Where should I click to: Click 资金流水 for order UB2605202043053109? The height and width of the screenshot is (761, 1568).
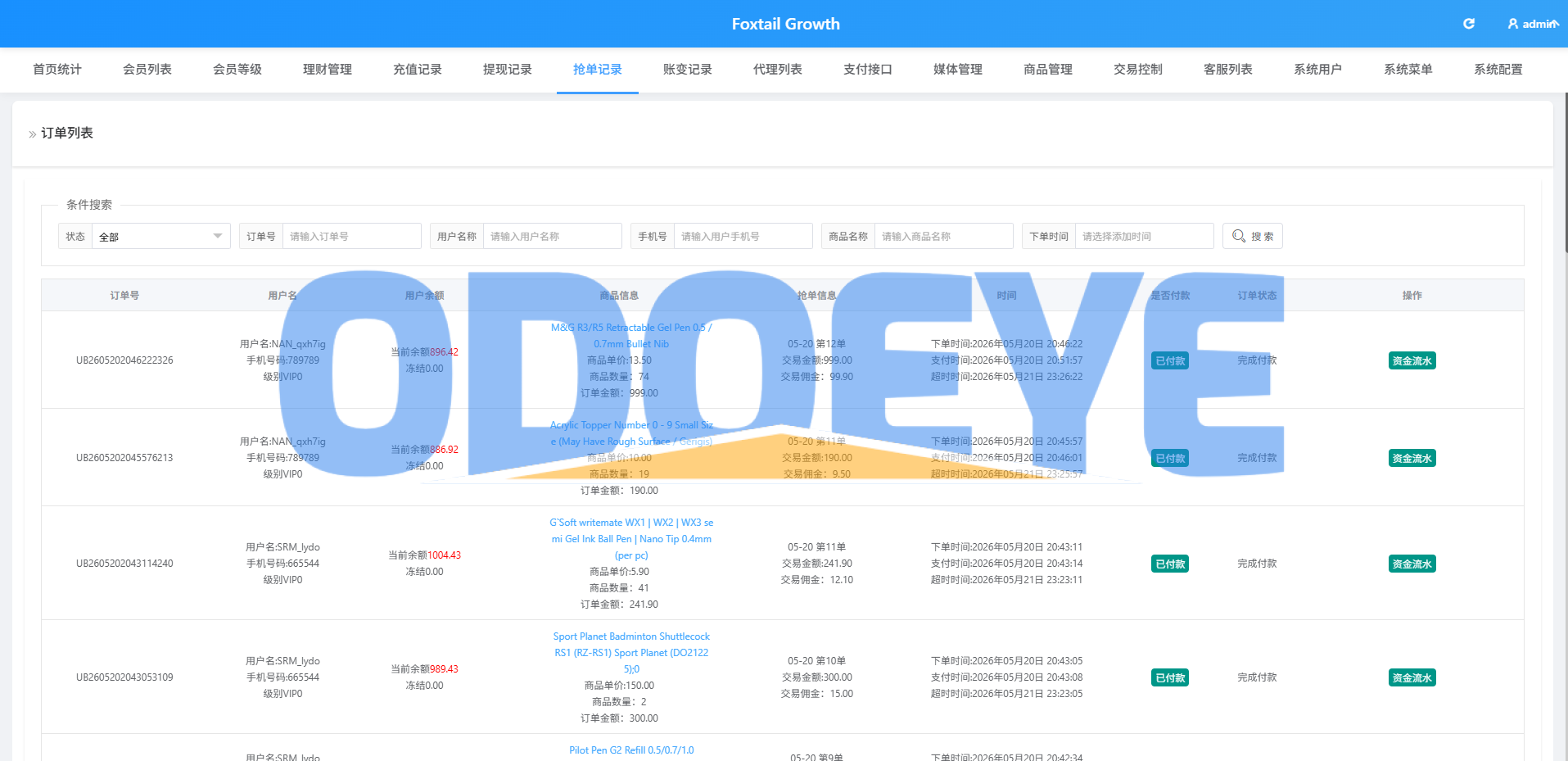1412,677
